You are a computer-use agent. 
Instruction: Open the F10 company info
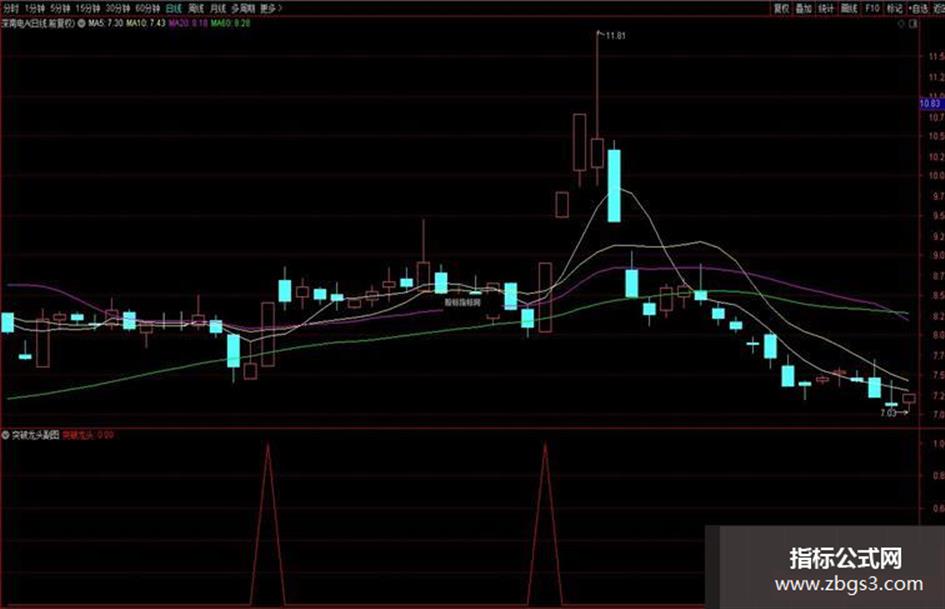coord(872,8)
